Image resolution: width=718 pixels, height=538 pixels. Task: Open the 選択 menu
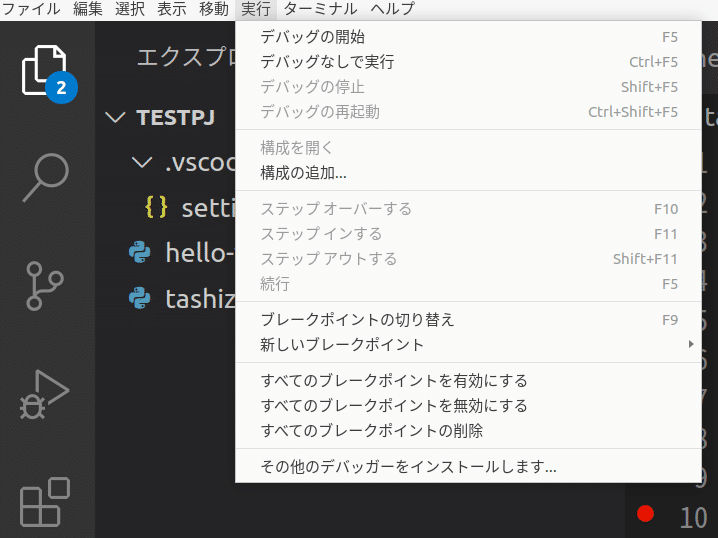coord(130,9)
